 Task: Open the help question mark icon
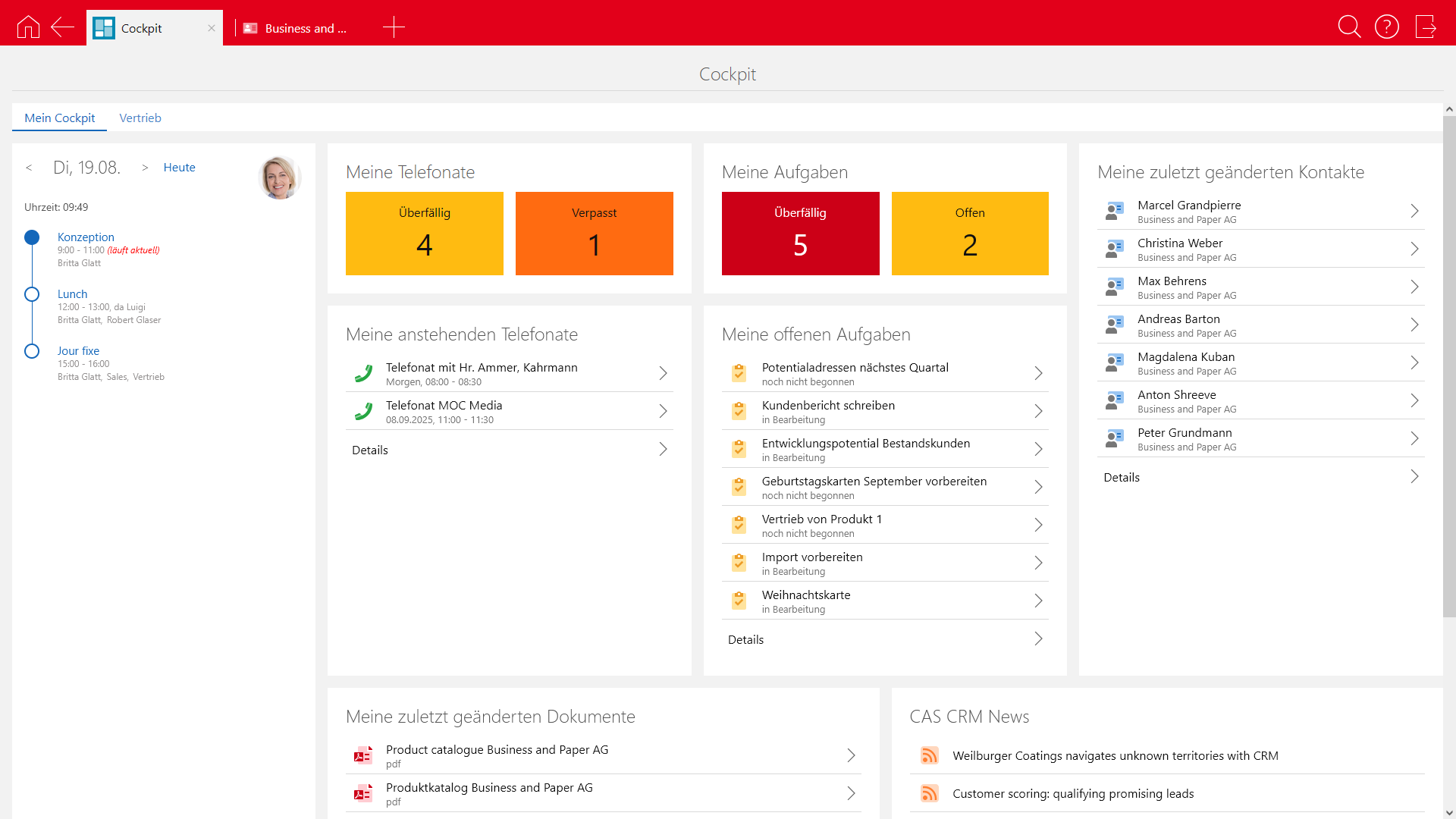(1387, 27)
